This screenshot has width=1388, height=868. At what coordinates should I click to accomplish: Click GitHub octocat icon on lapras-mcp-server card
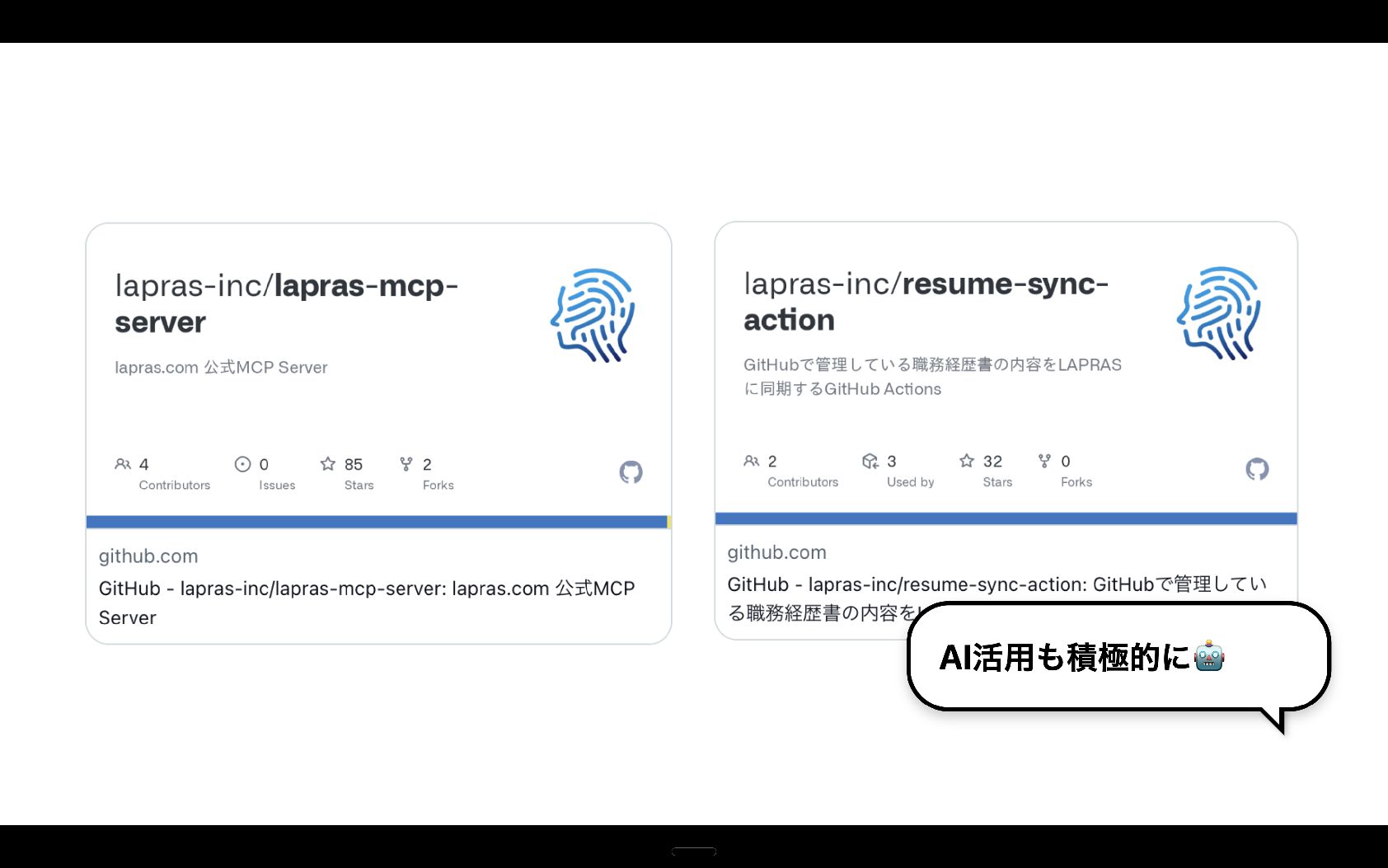pyautogui.click(x=631, y=472)
